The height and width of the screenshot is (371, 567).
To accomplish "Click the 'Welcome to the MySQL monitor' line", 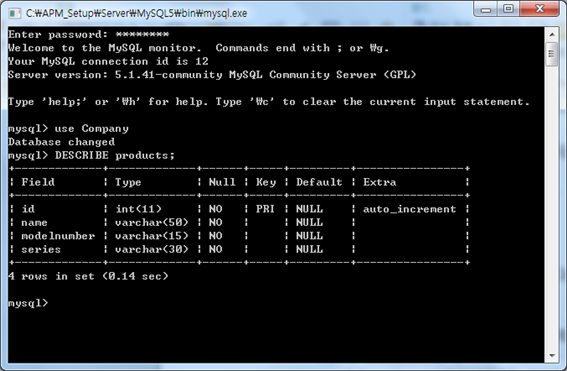I will click(199, 48).
